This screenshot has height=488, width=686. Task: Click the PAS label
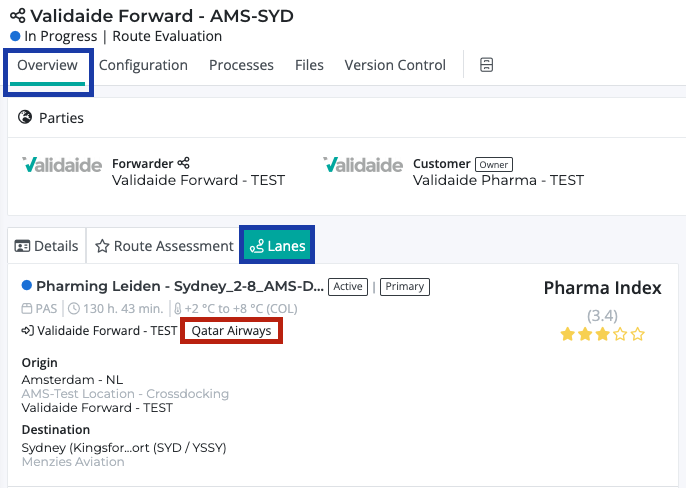click(x=46, y=309)
